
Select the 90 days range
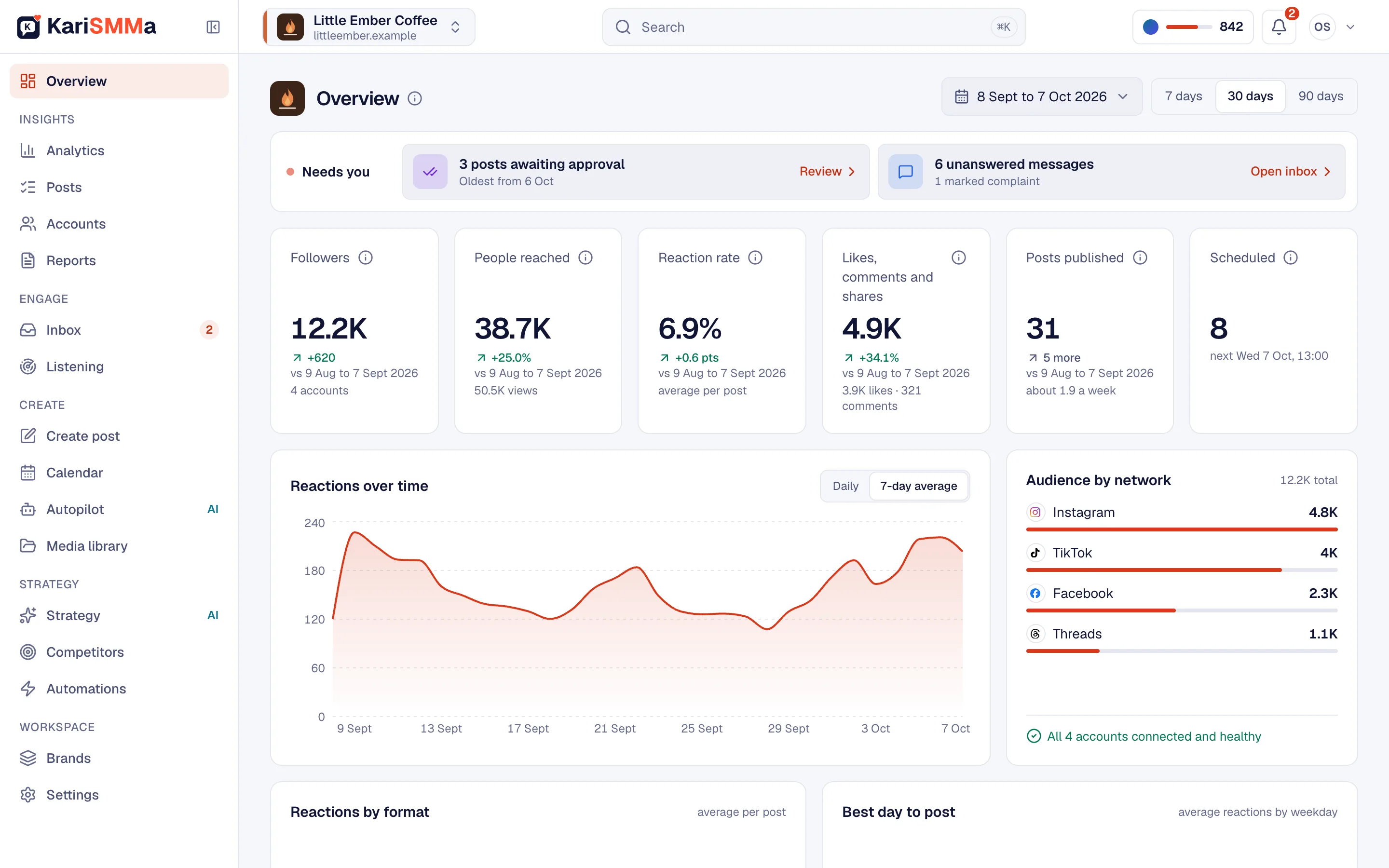[x=1321, y=96]
